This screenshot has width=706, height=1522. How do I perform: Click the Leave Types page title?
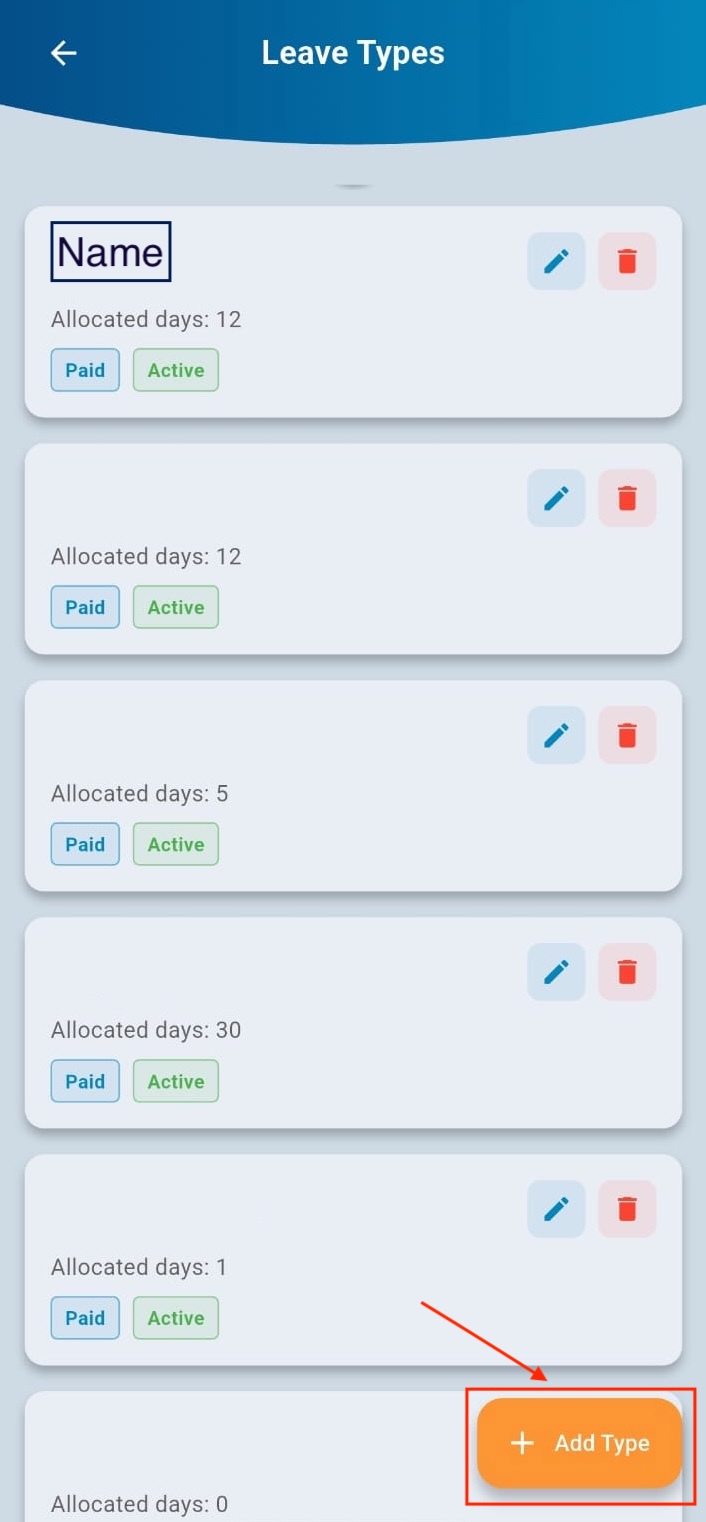coord(353,53)
